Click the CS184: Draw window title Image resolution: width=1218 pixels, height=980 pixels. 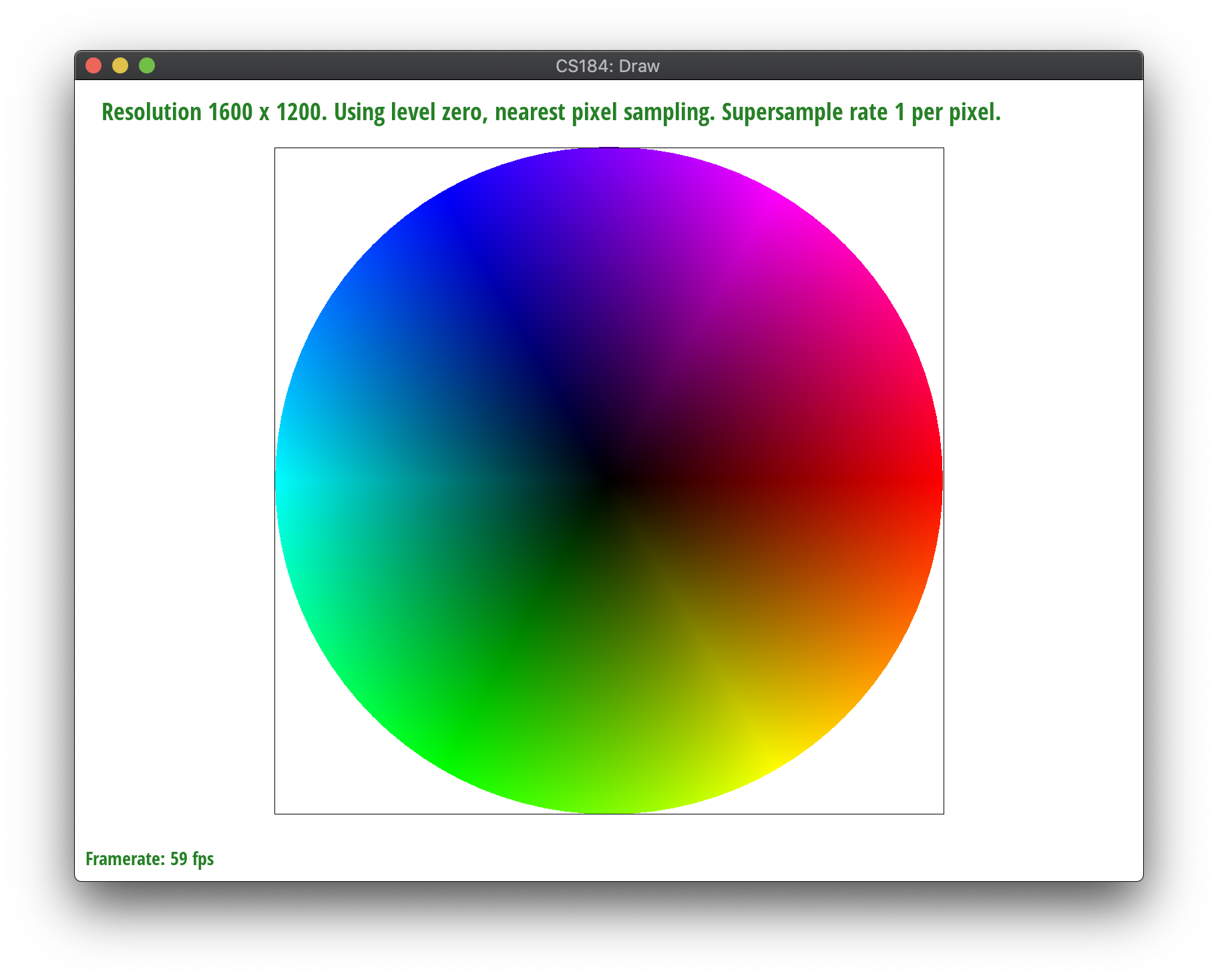click(x=608, y=66)
